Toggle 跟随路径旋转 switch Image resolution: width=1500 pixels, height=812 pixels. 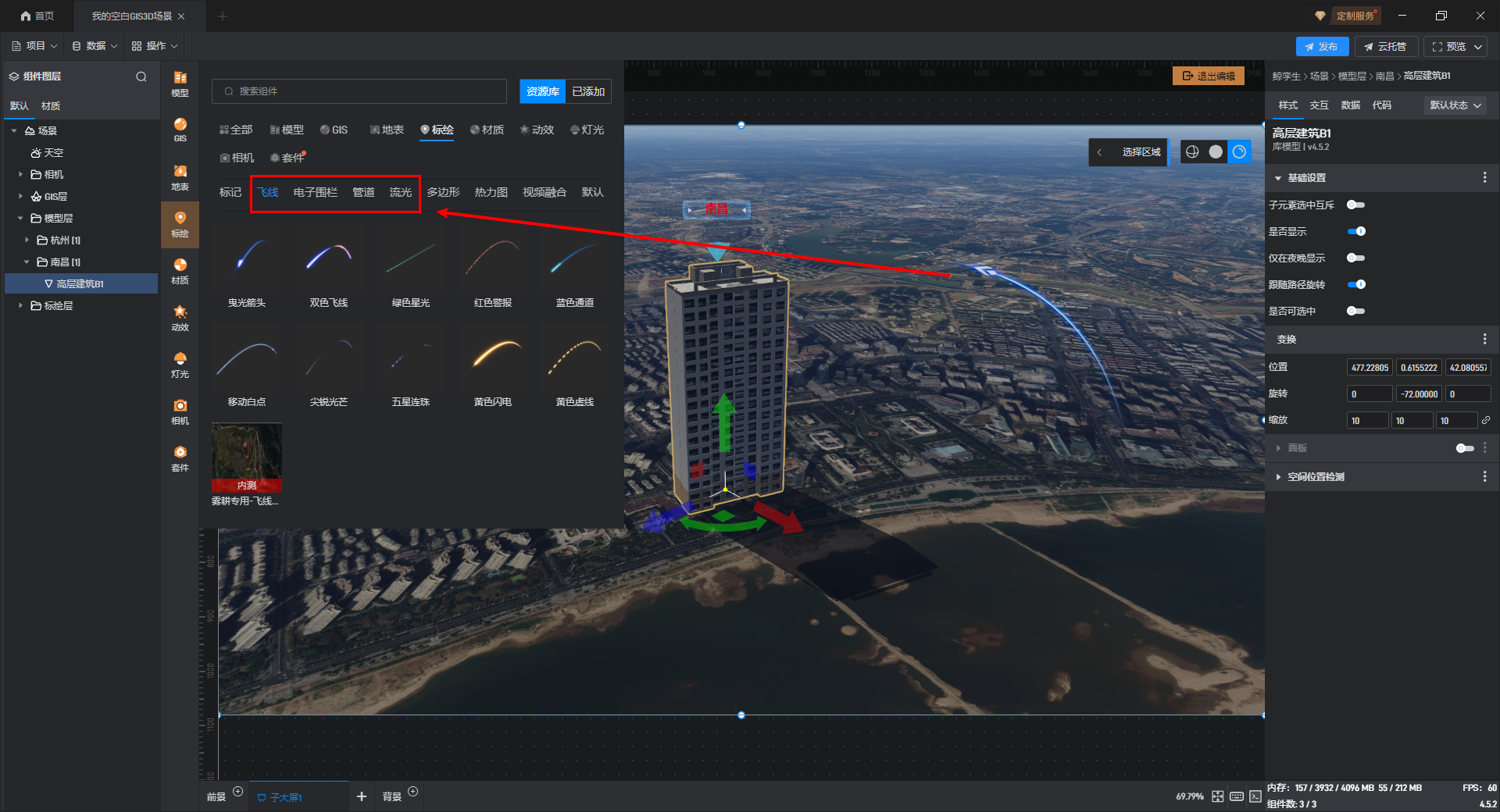(x=1356, y=284)
